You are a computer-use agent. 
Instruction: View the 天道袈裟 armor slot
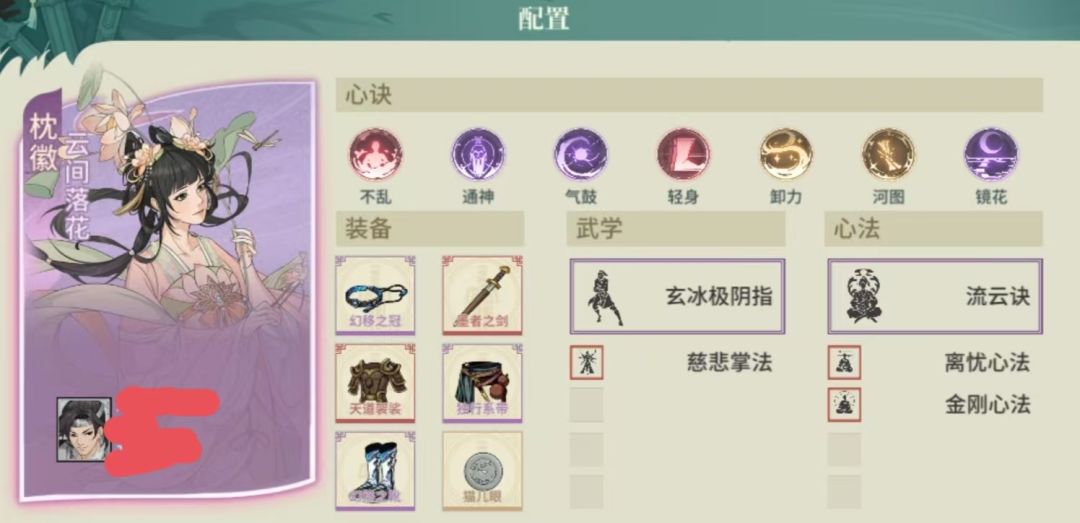(x=375, y=383)
